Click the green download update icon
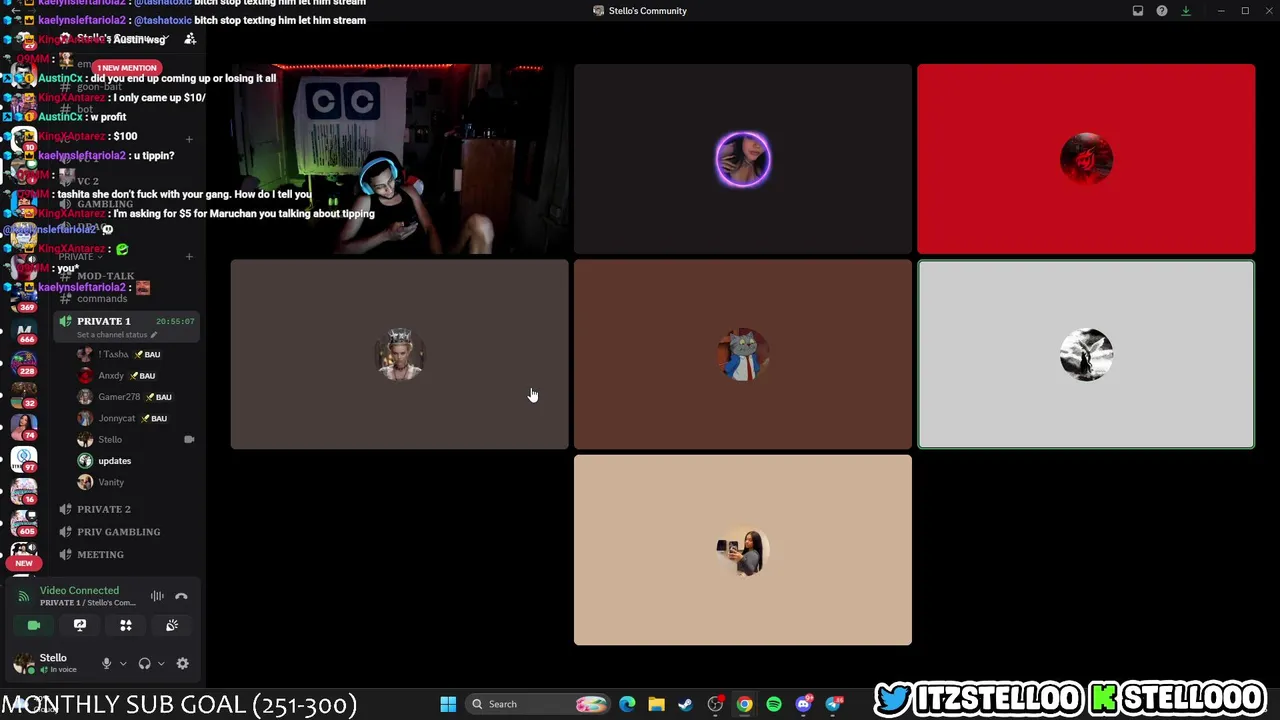Image resolution: width=1280 pixels, height=720 pixels. 1186,11
